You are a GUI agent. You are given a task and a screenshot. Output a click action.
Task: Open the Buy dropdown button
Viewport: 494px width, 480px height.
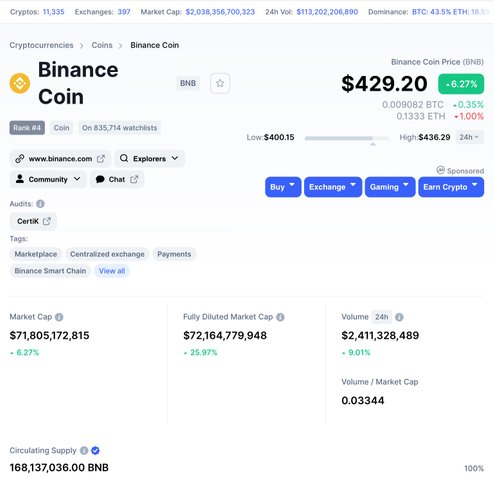click(283, 187)
